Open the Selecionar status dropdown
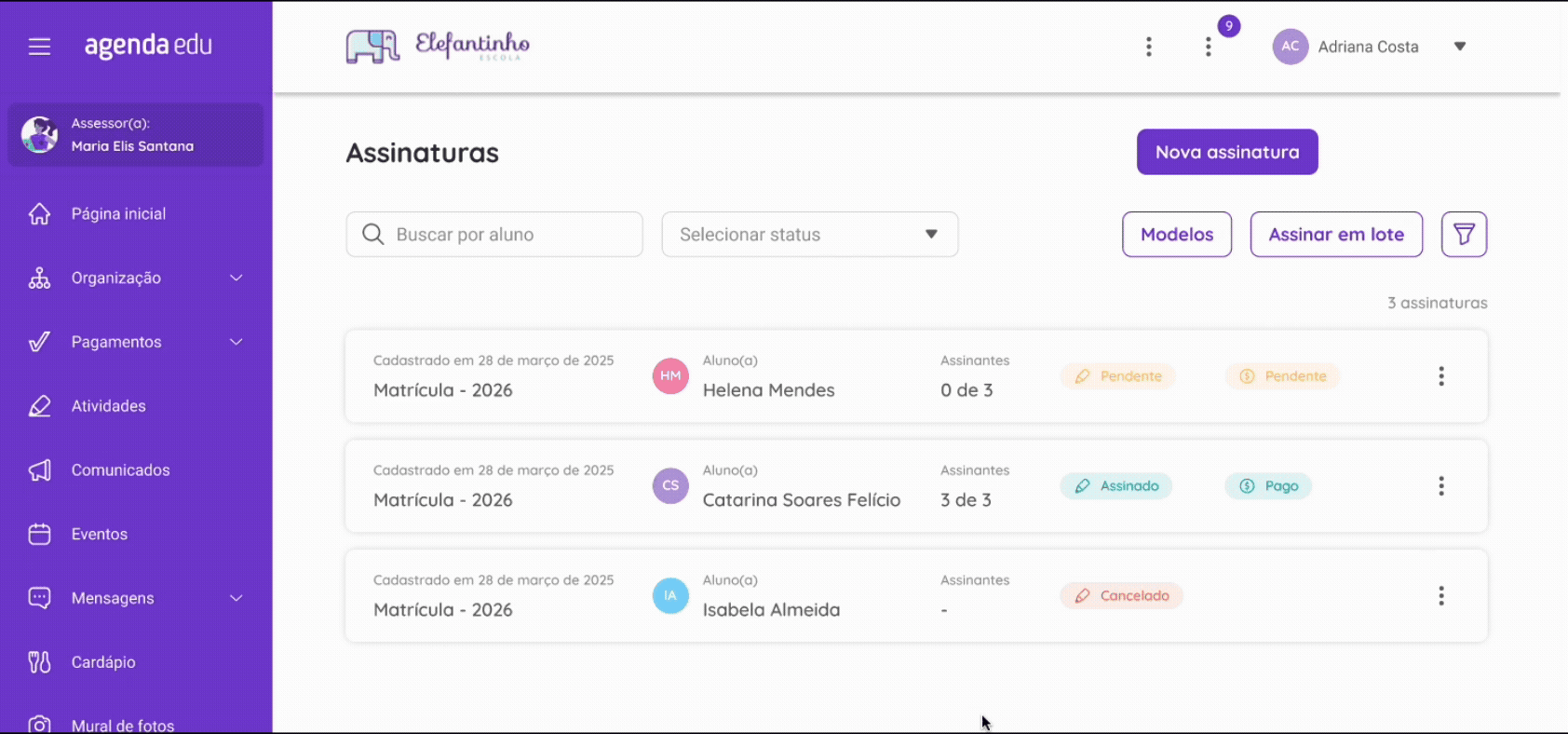 [809, 234]
